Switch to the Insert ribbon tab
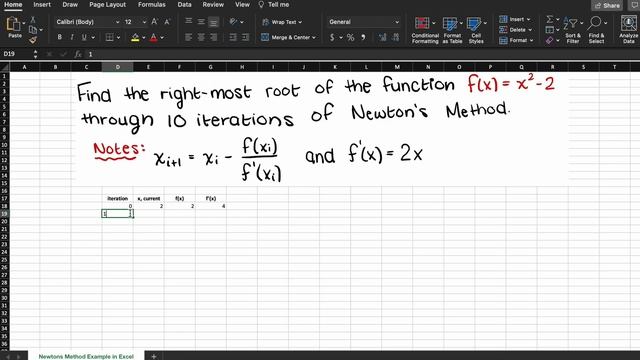The width and height of the screenshot is (640, 360). click(x=42, y=4)
